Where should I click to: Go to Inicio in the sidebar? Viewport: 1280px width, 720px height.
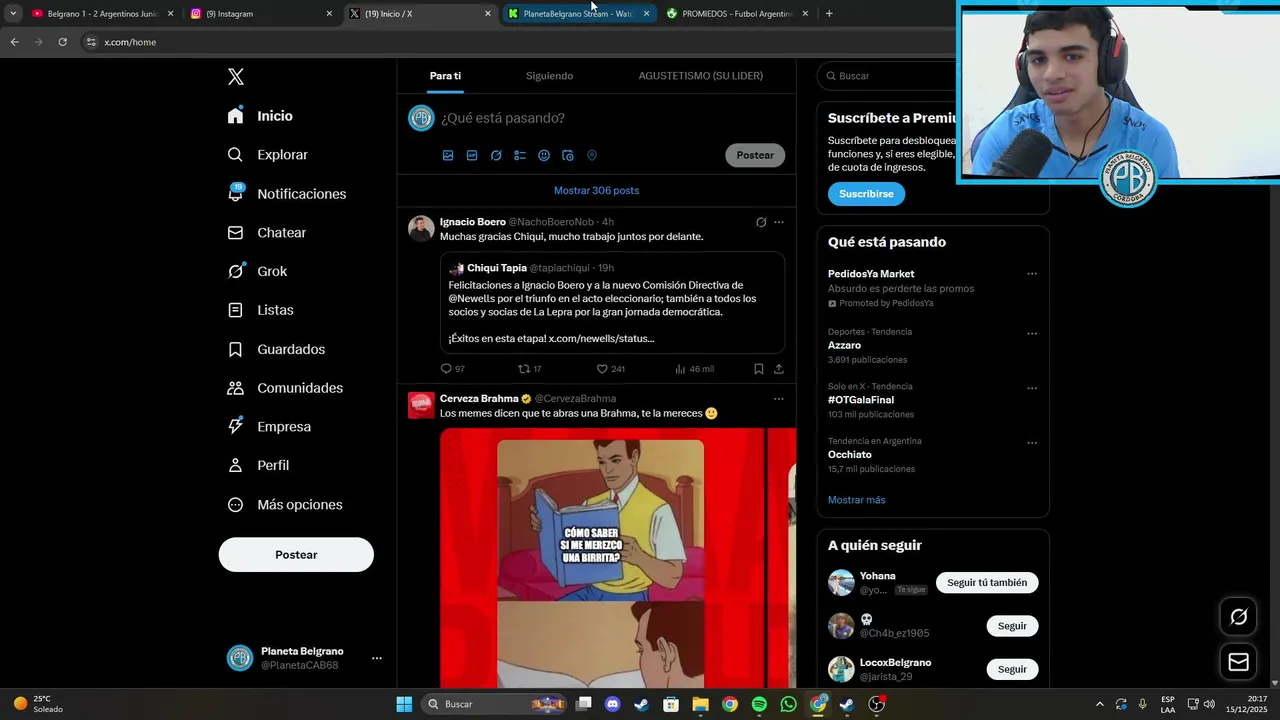[260, 116]
